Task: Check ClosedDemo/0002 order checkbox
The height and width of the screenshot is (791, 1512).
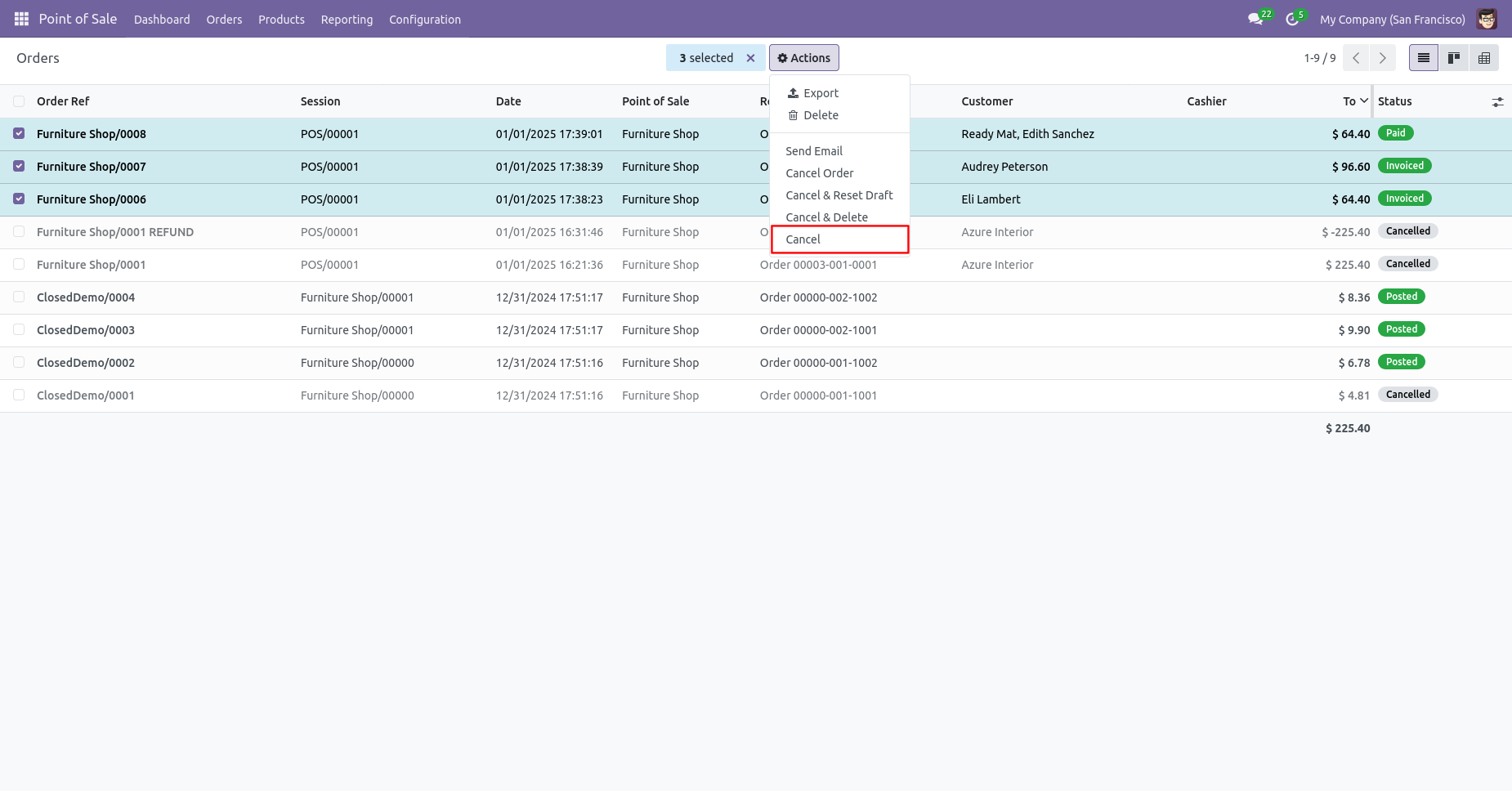Action: tap(19, 362)
